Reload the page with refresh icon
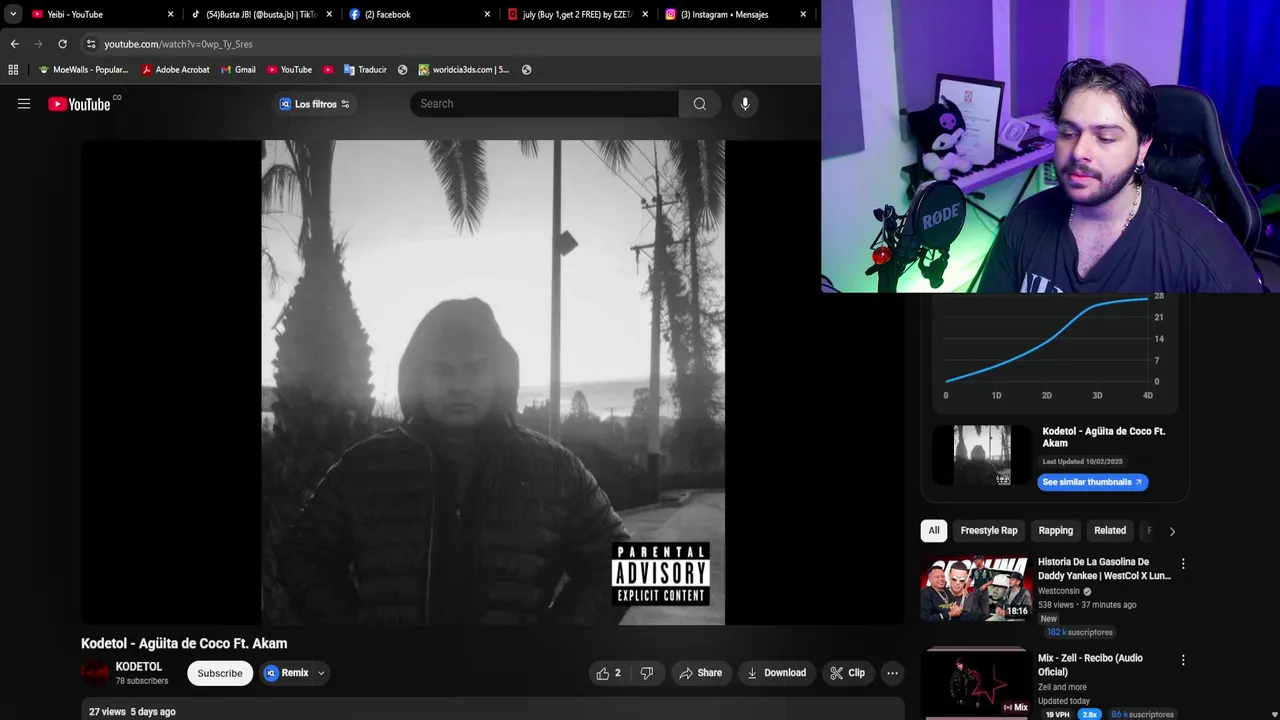1280x720 pixels. tap(62, 44)
